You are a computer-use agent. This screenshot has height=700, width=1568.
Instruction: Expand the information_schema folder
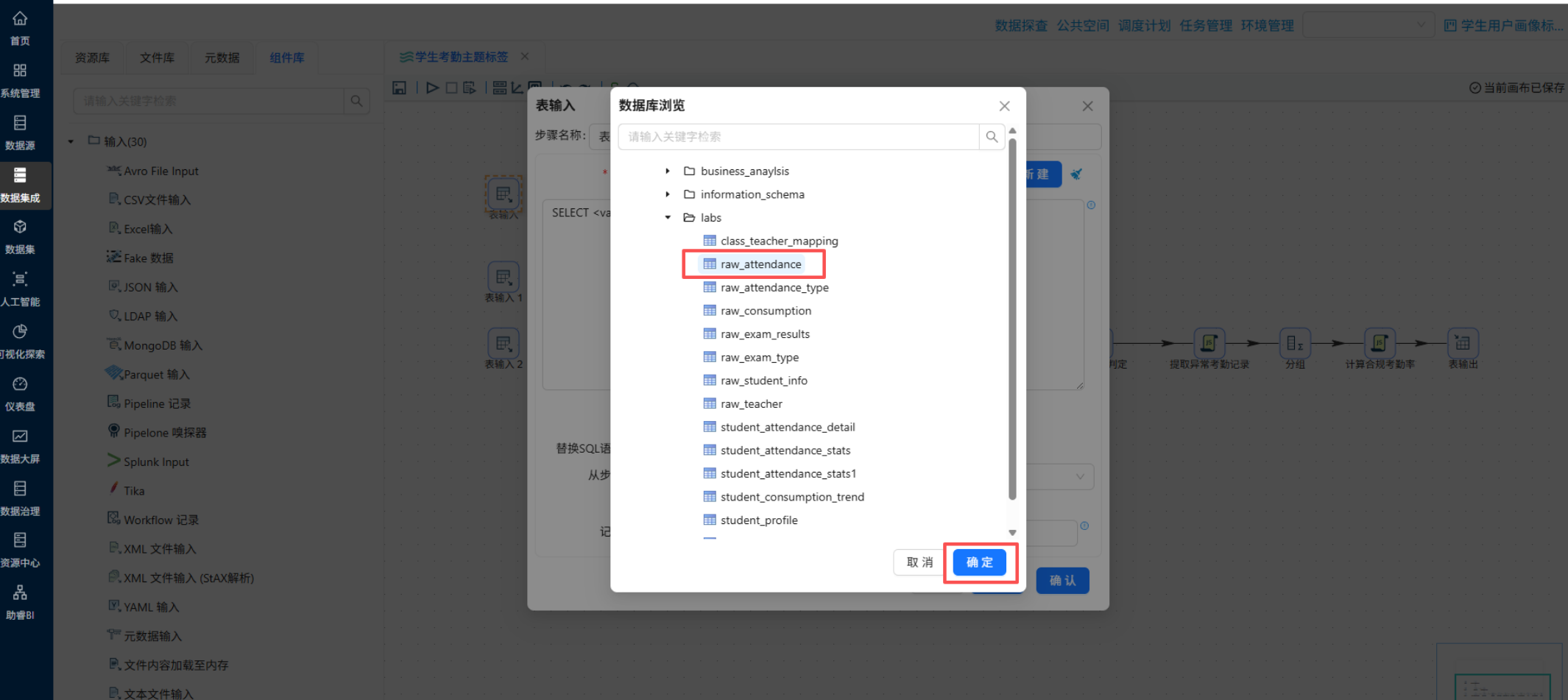(668, 194)
